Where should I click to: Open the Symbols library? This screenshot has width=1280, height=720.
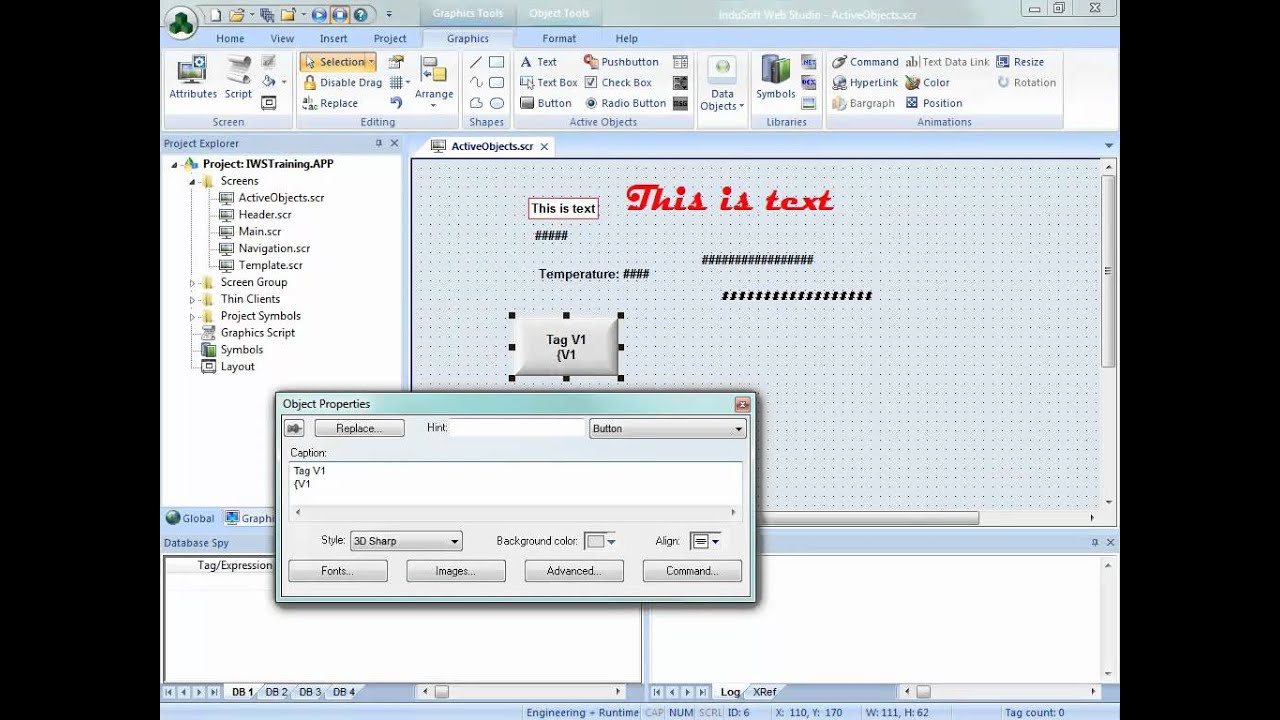776,78
